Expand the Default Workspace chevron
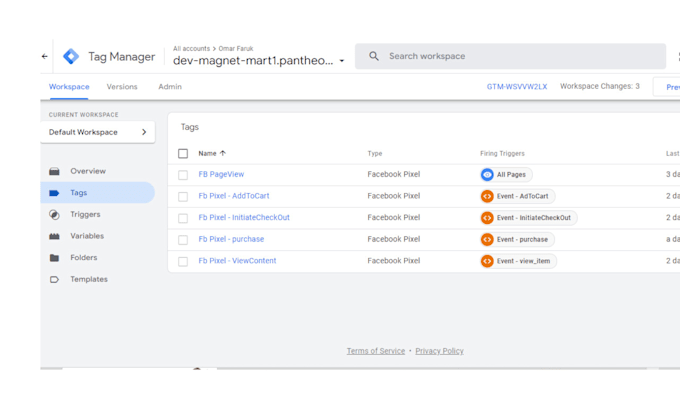The image size is (680, 409). pos(144,132)
